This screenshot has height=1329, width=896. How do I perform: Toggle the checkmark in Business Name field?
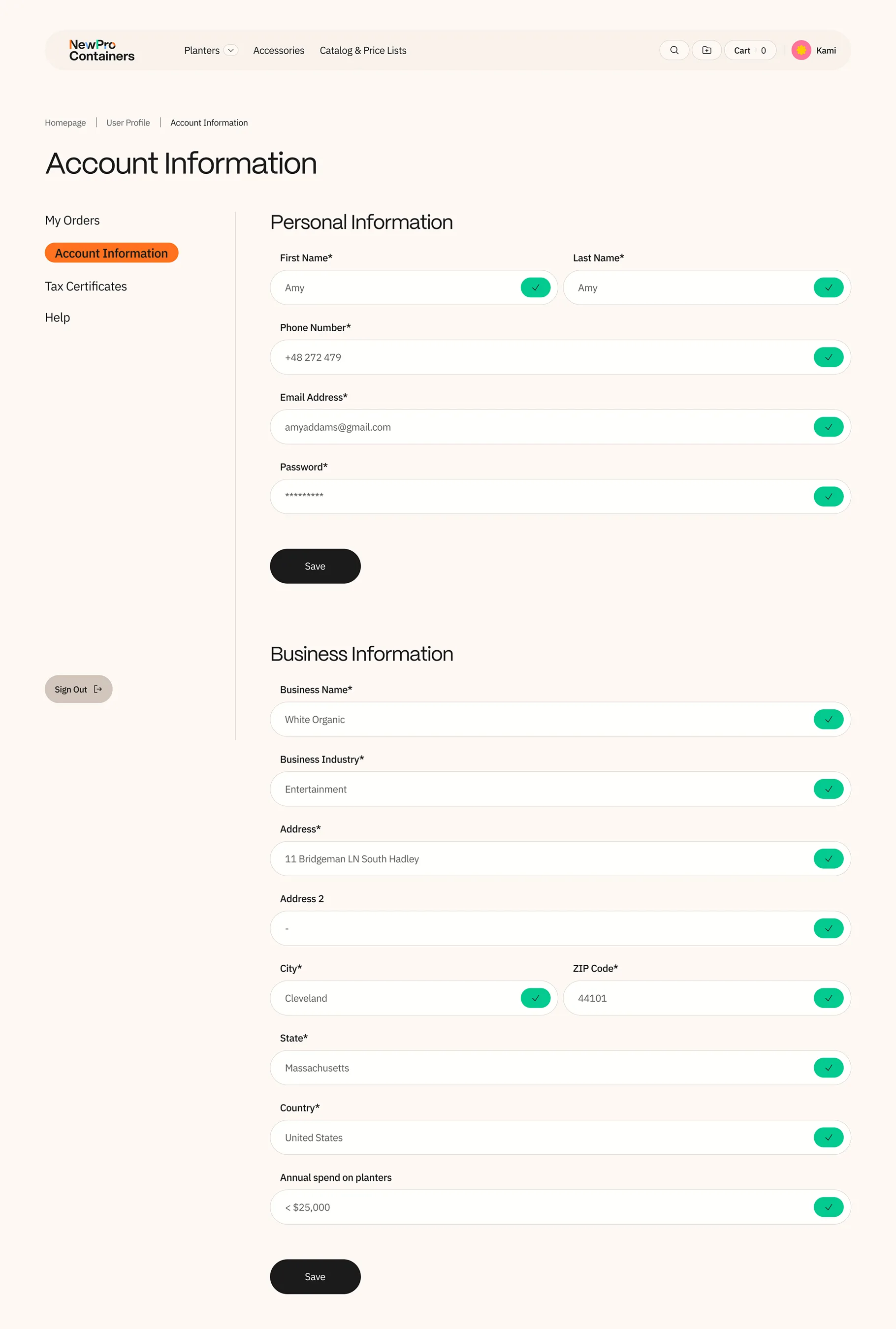click(829, 719)
